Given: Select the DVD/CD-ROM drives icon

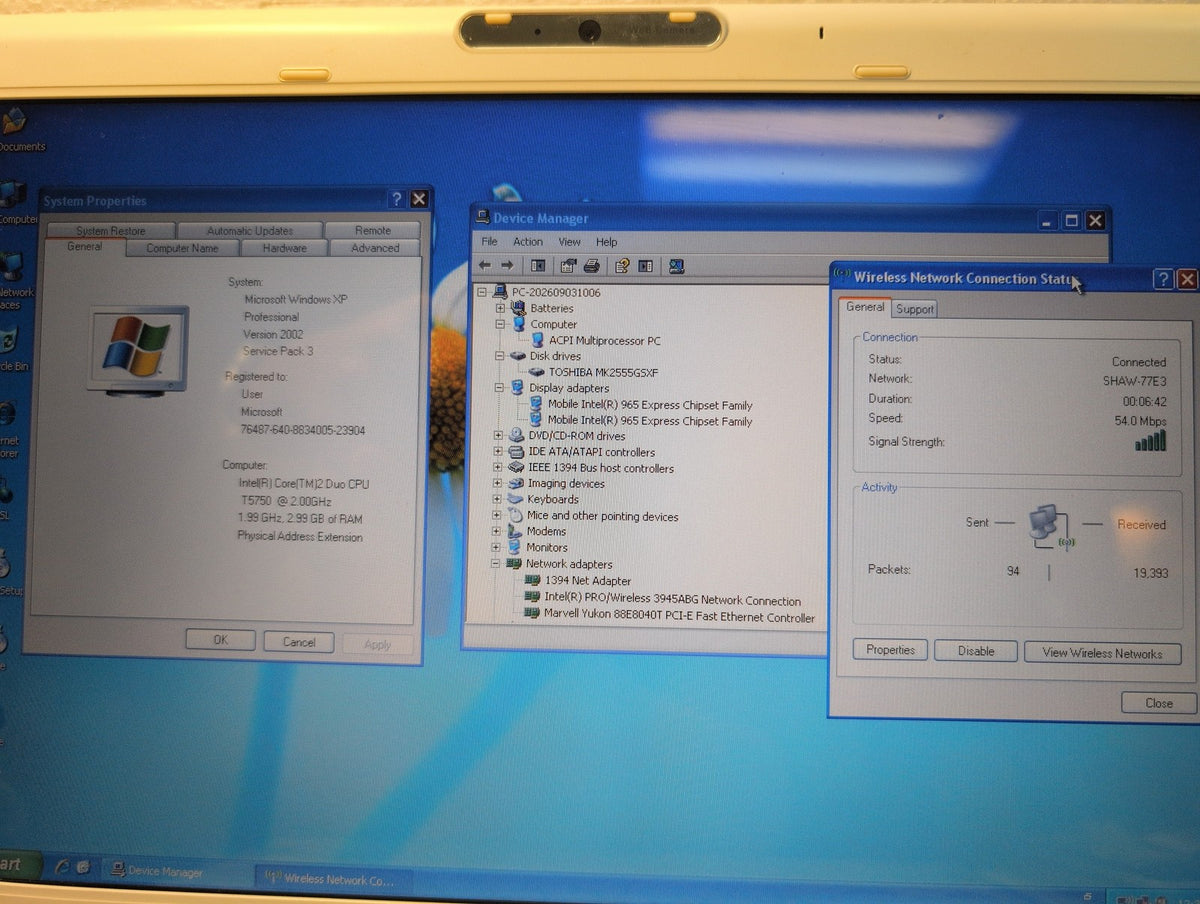Looking at the screenshot, I should 516,436.
